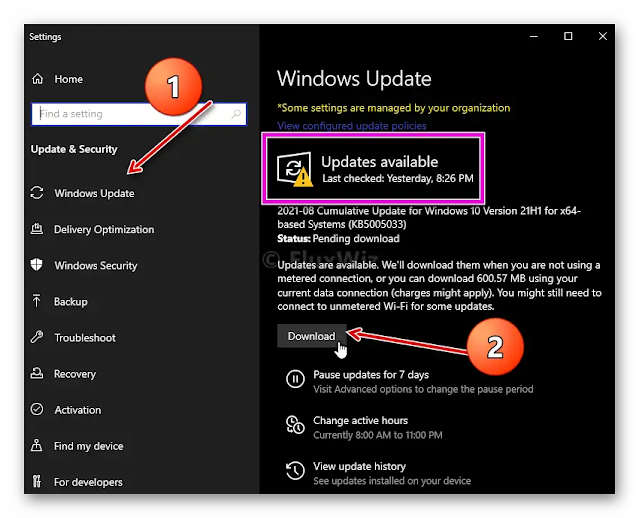Click the KB5005033 cumulative update description
The width and height of the screenshot is (639, 518).
[x=429, y=218]
